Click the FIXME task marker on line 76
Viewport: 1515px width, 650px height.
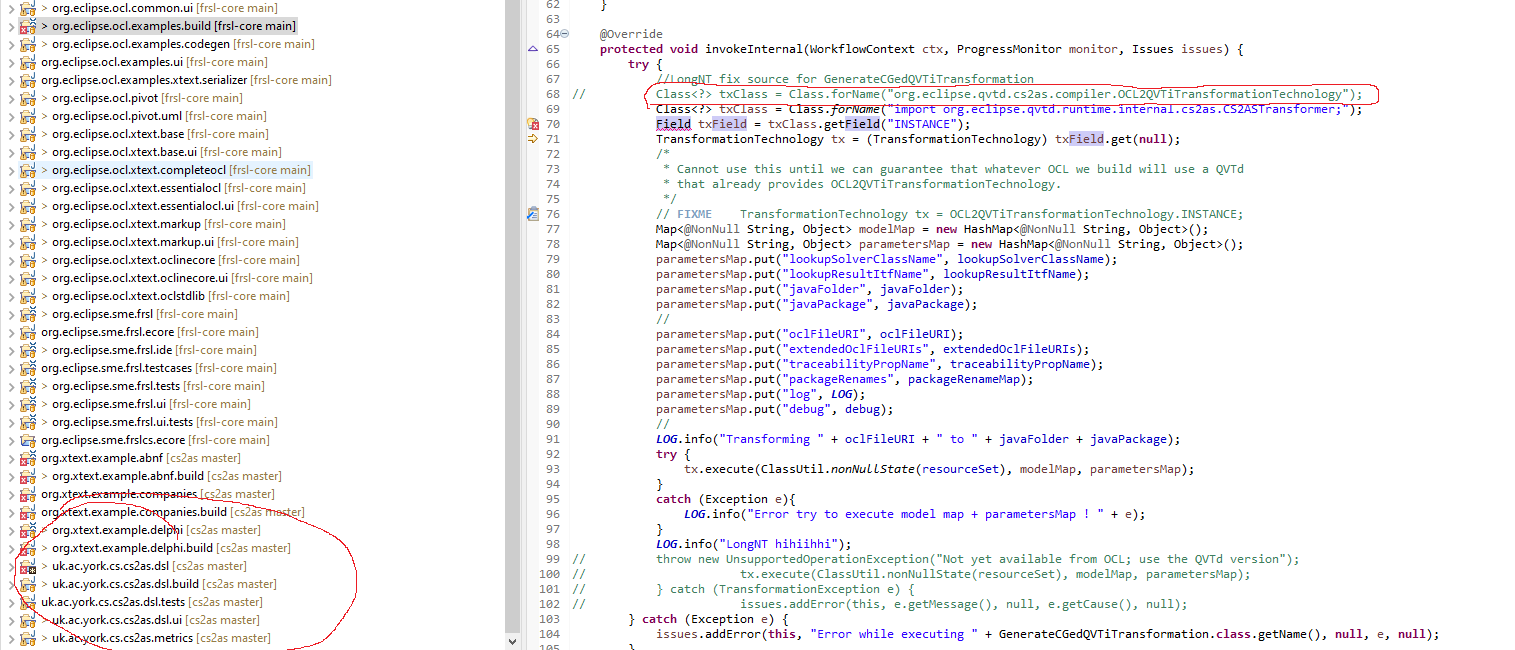coord(533,214)
